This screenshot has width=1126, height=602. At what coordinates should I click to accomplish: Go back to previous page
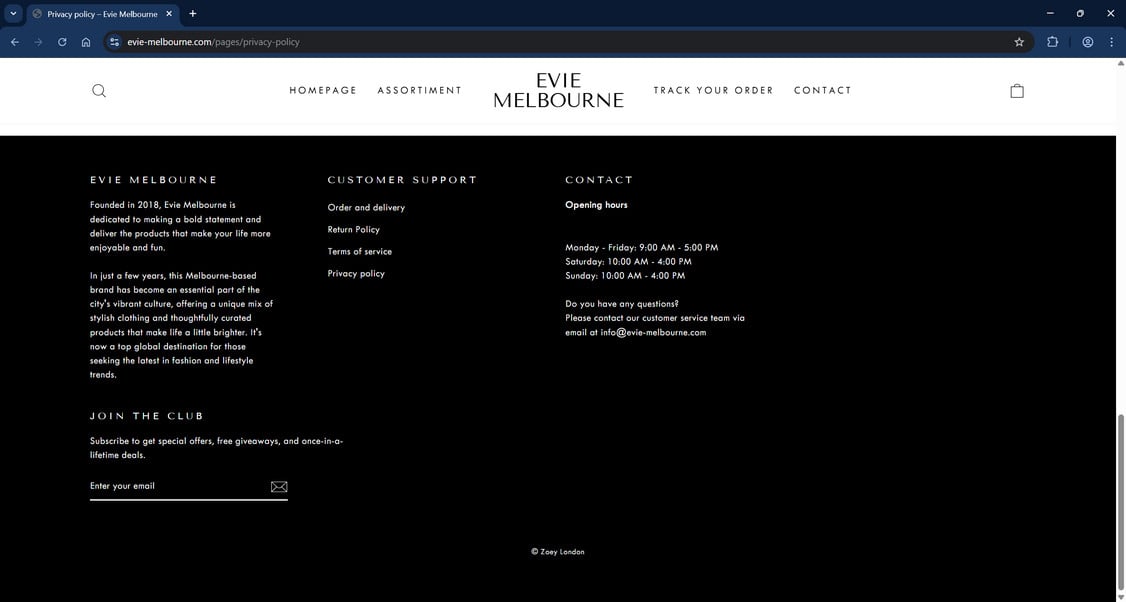coord(15,42)
